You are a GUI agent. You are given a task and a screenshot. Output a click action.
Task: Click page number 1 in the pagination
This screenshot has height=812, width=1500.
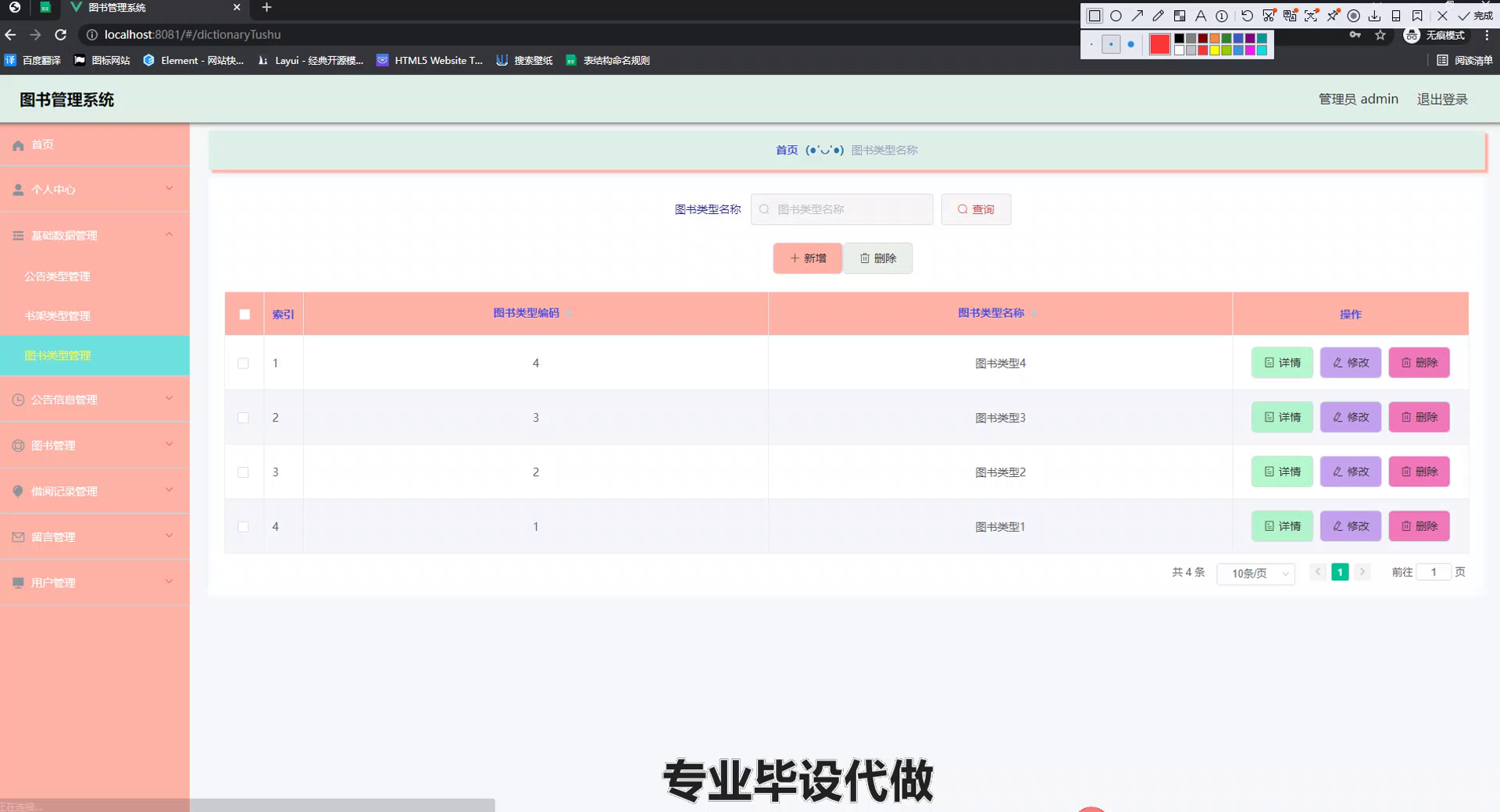(1340, 572)
